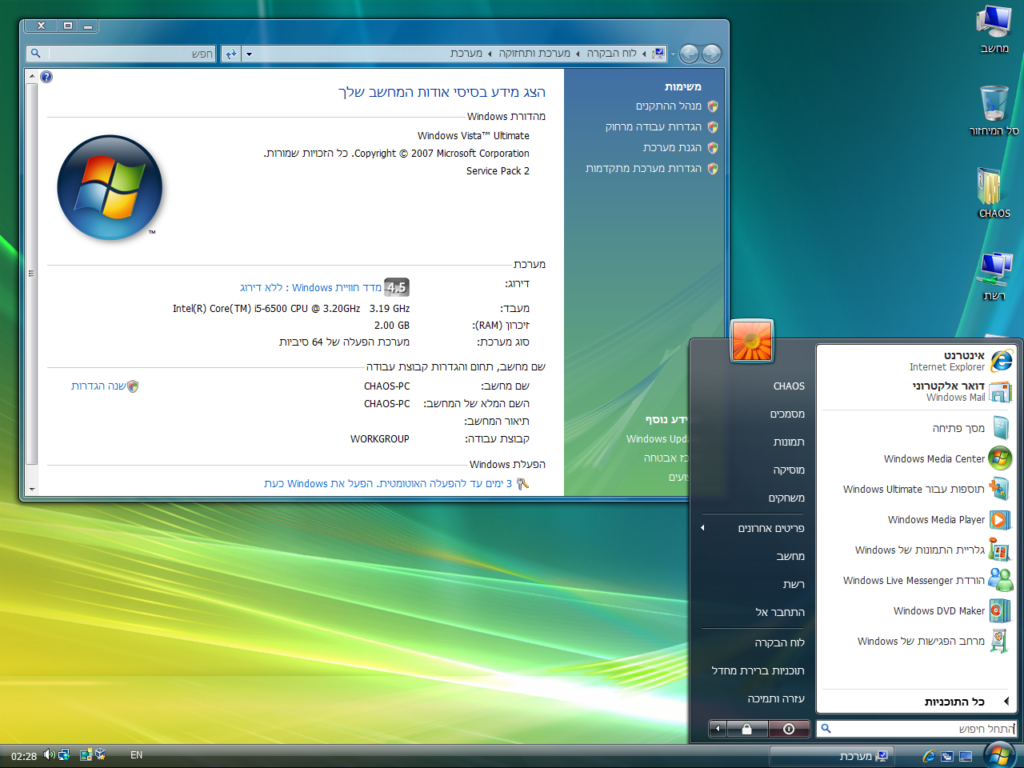Click the user account picture atop Start menu
Image resolution: width=1024 pixels, height=768 pixels.
pos(752,340)
